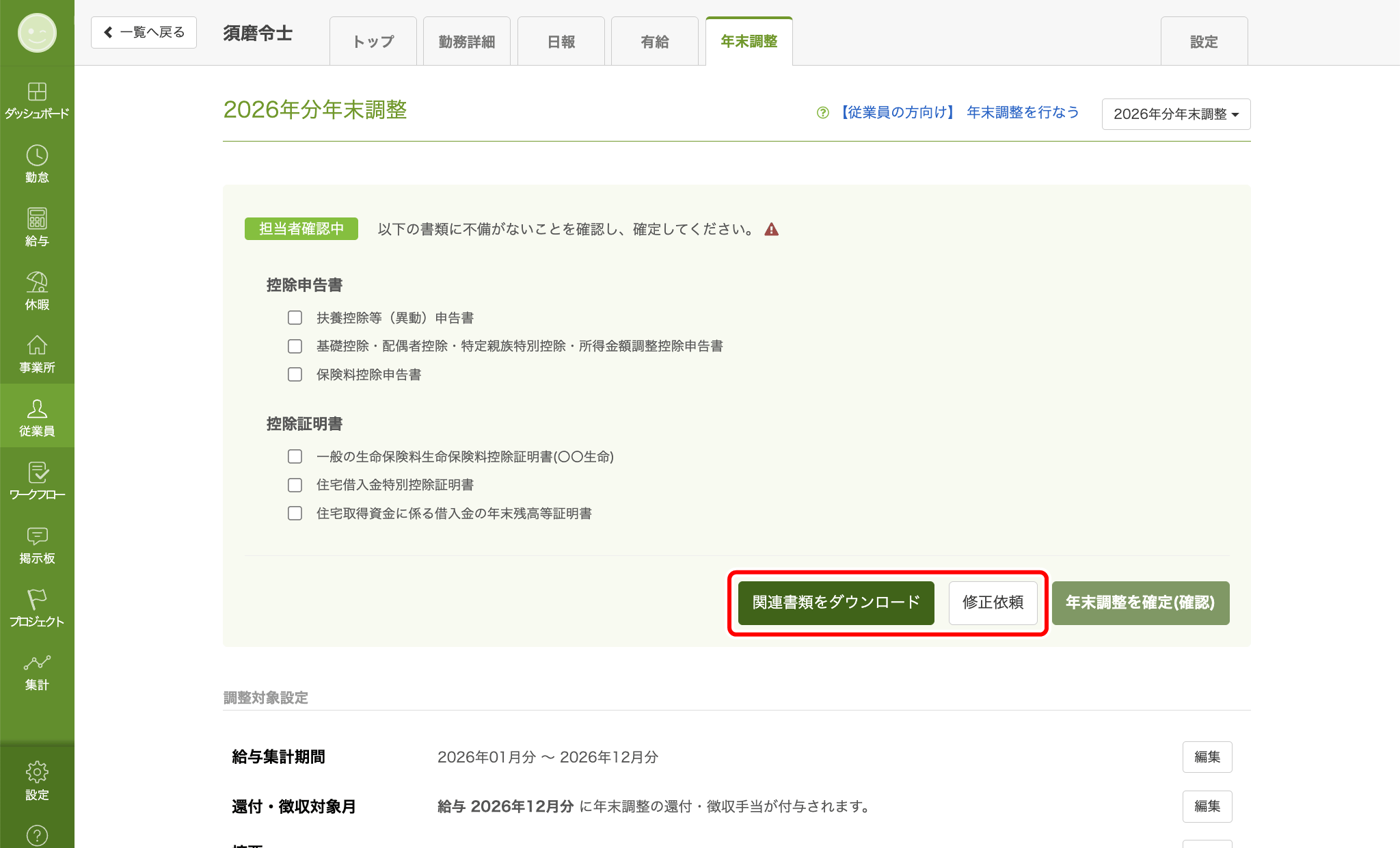Check 基礎控除・配偶者控除 申告書 checkbox
Image resolution: width=1400 pixels, height=848 pixels.
295,346
